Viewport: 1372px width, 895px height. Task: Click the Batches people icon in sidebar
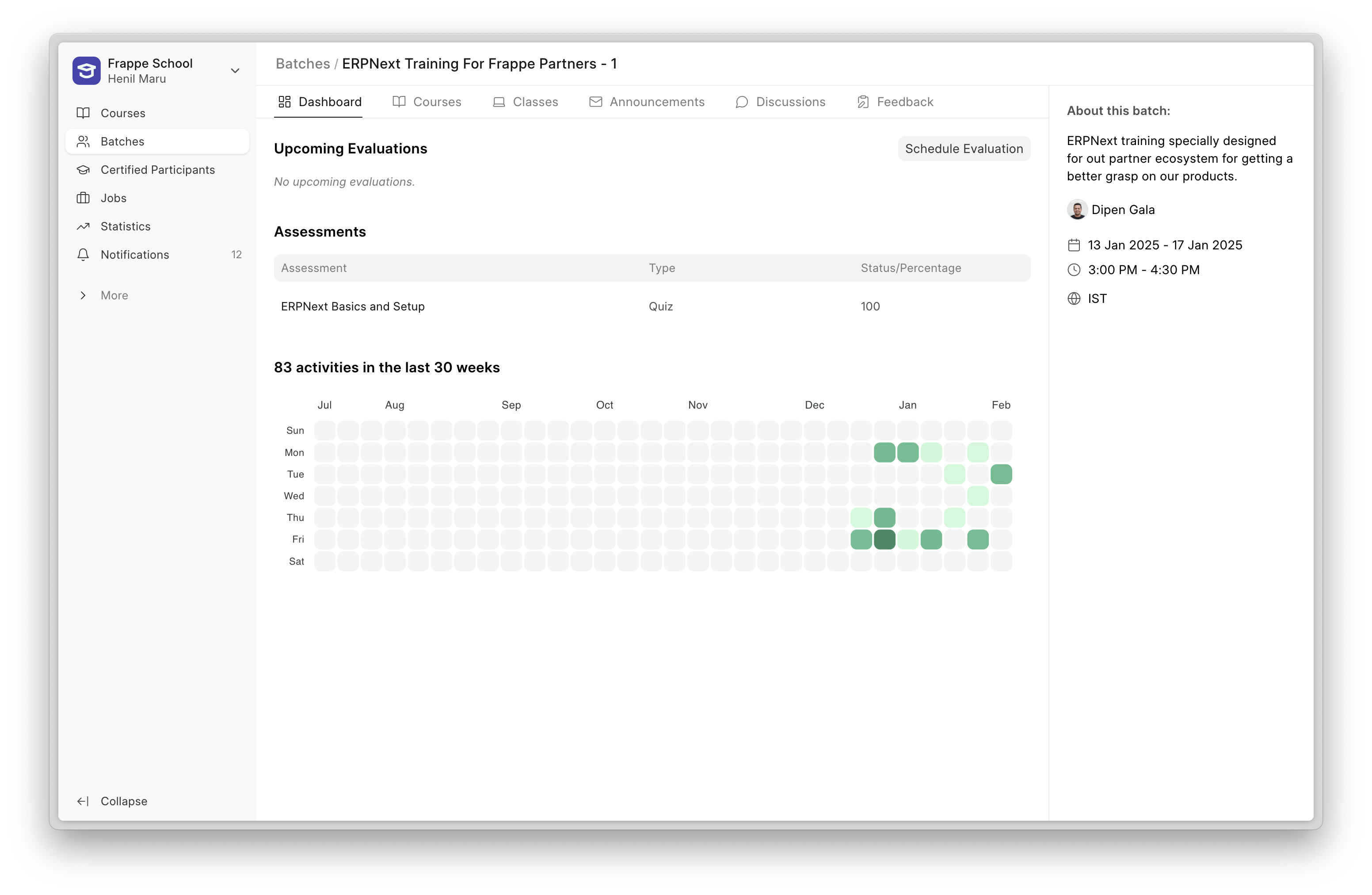(x=83, y=142)
